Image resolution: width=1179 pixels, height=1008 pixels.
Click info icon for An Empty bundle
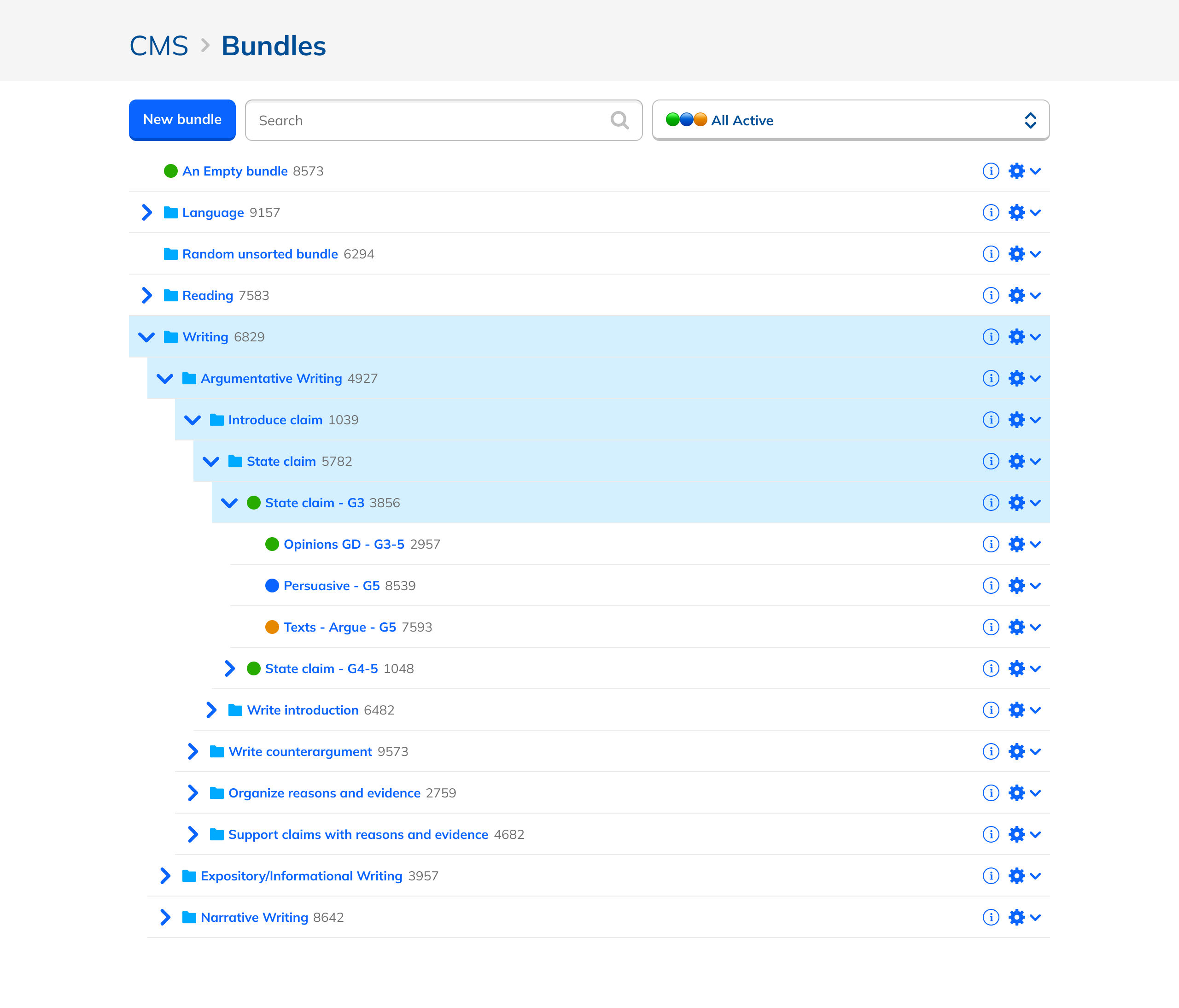pyautogui.click(x=991, y=171)
